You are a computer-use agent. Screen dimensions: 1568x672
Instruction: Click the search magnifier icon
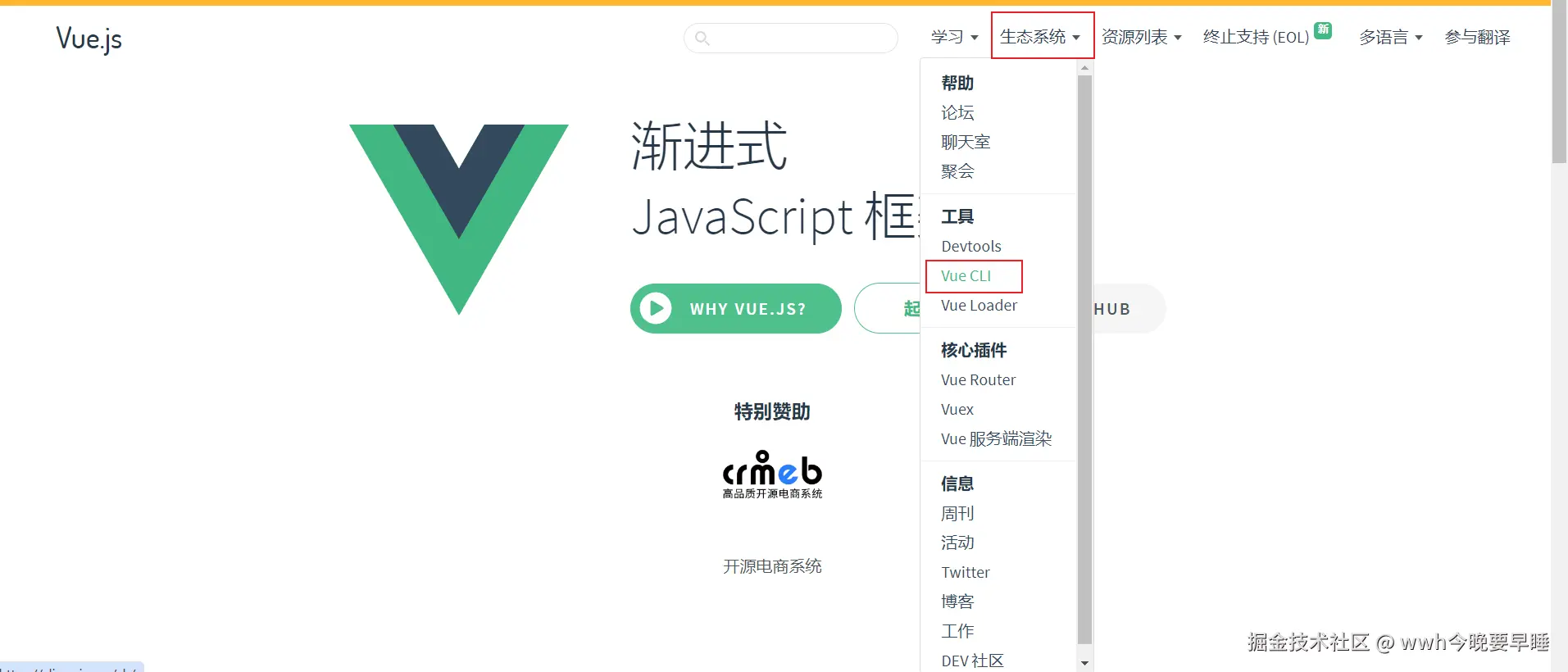coord(702,38)
